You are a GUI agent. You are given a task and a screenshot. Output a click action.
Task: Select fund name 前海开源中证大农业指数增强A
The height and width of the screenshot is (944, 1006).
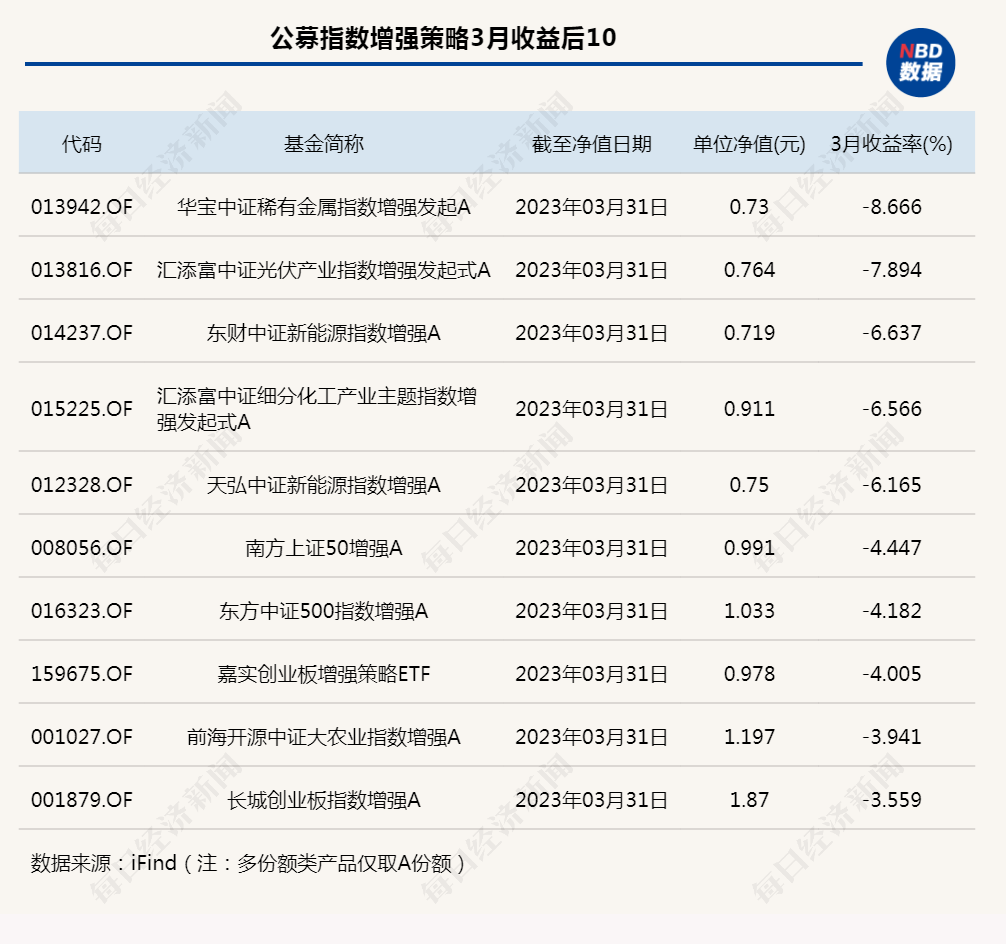point(323,736)
